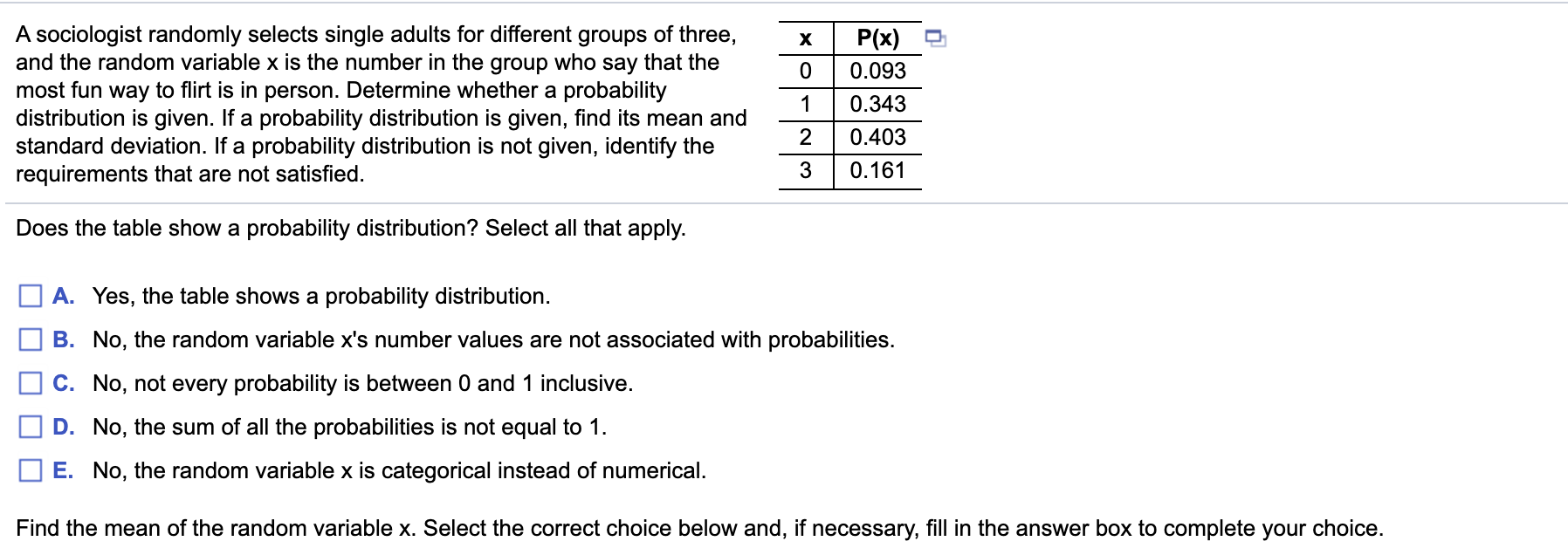Click the probability value 0.093
The width and height of the screenshot is (1568, 555).
(879, 70)
